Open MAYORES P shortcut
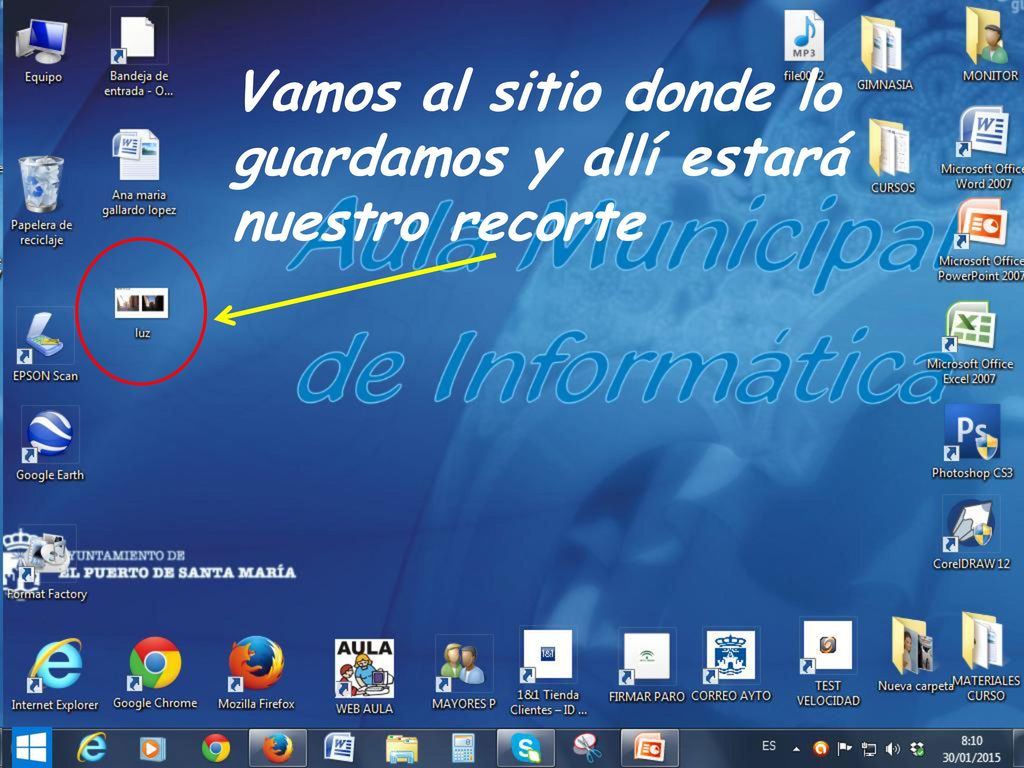 click(464, 675)
